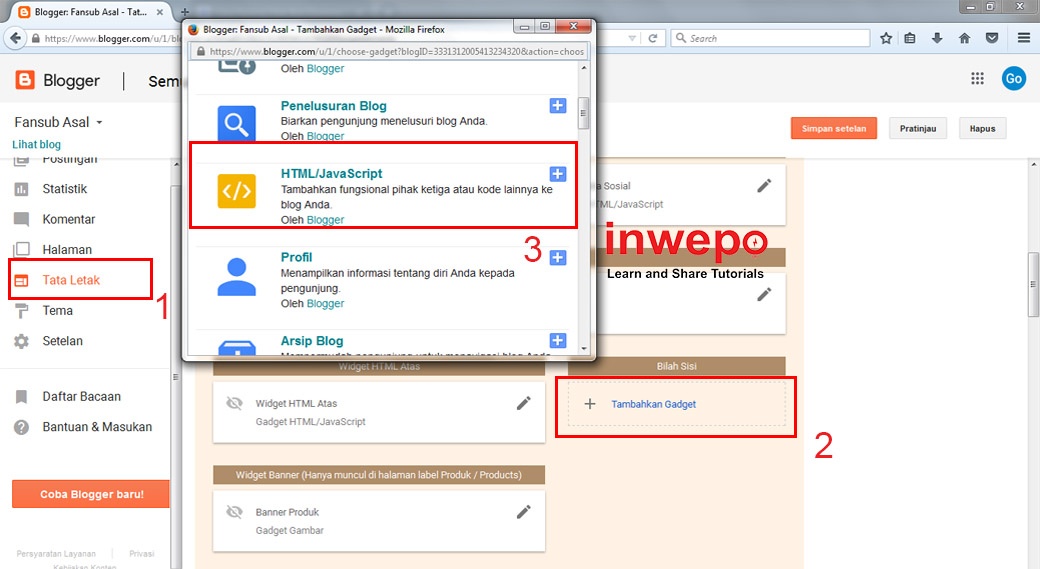The image size is (1040, 569).
Task: Click scroll down arrow in gadget popup
Action: point(583,348)
